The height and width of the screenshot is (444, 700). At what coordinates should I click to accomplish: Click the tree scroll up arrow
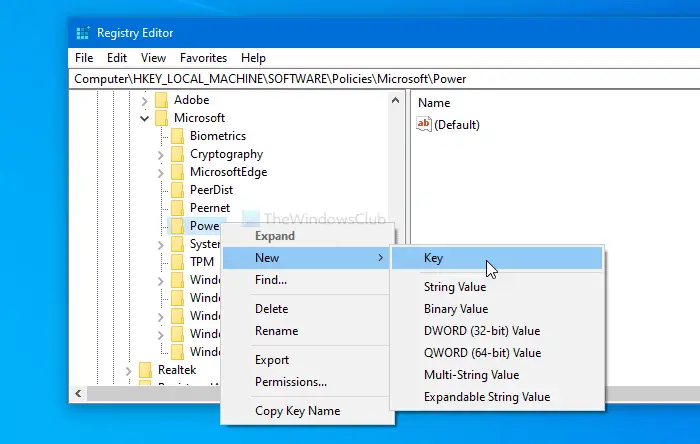point(395,100)
